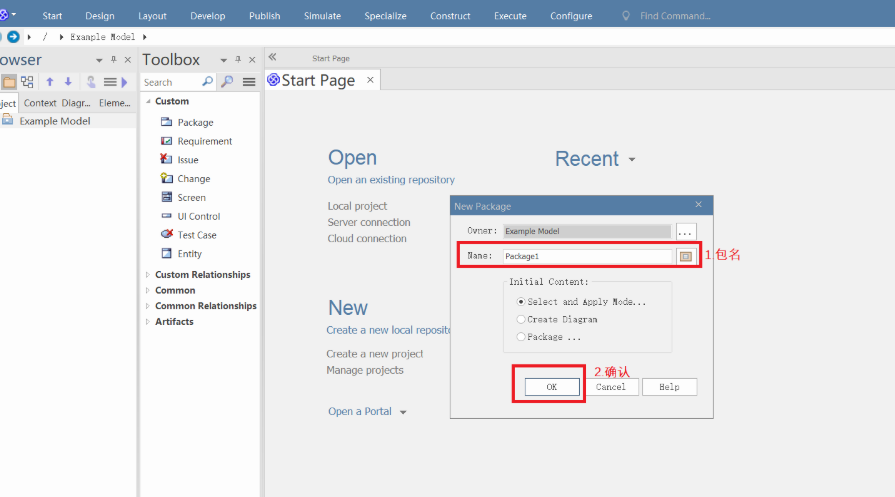Select the Requirement toolbox icon

[x=166, y=140]
